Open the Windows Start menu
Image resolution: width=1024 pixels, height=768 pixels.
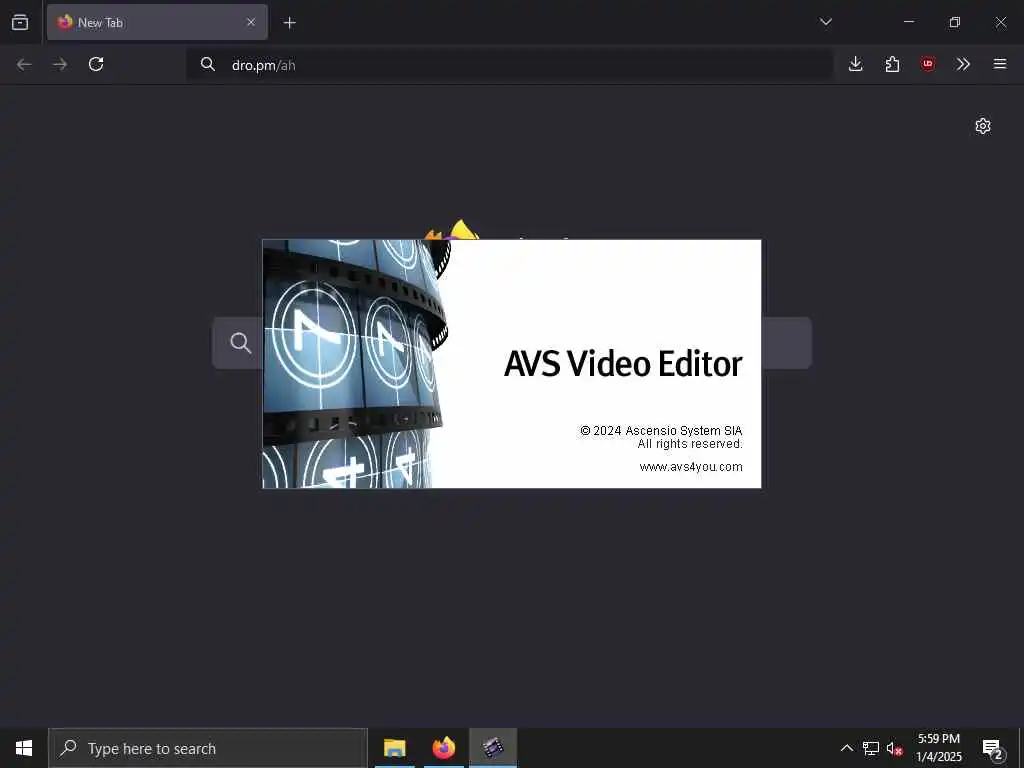click(x=24, y=748)
